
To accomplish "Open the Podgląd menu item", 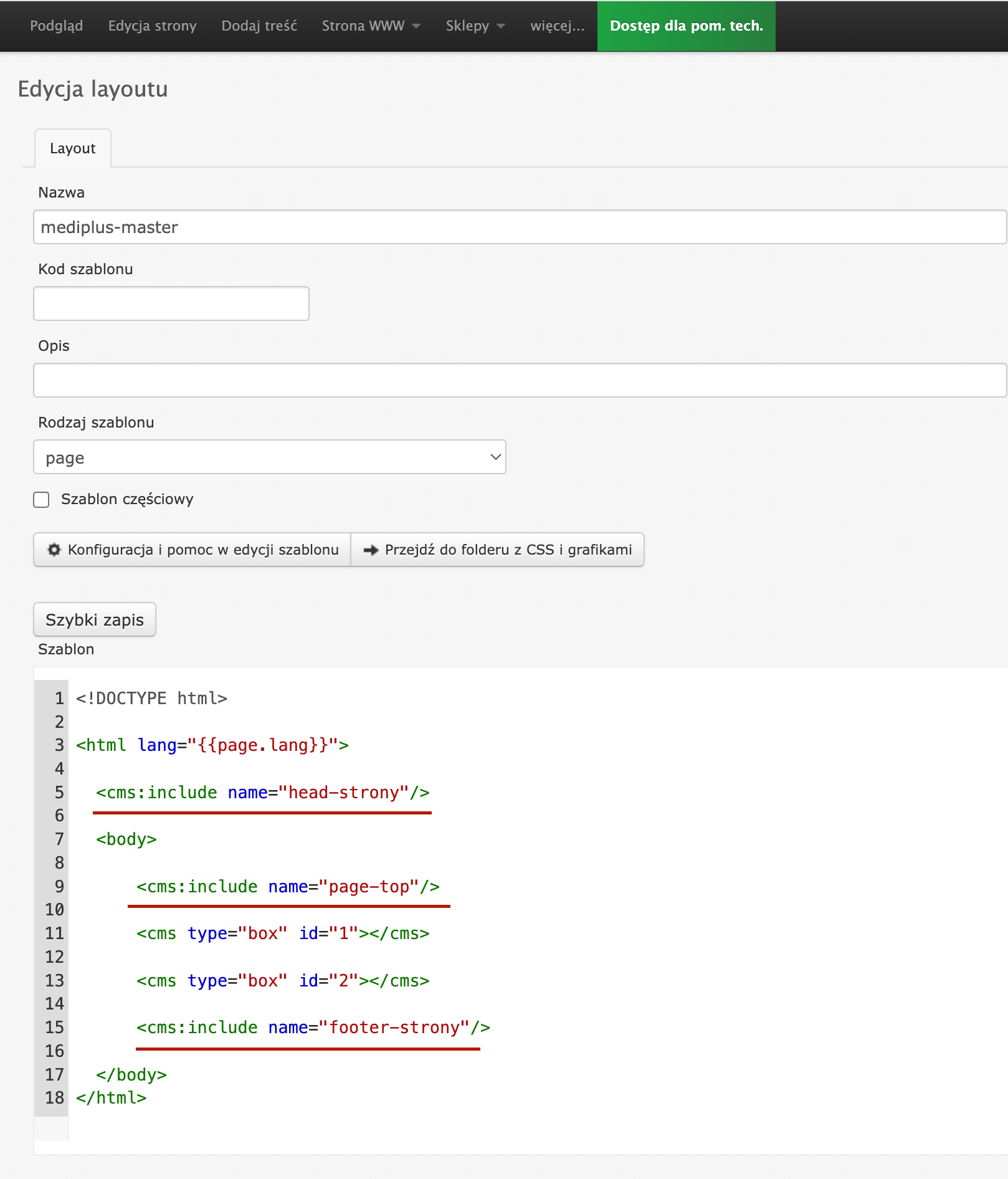I will click(x=56, y=26).
